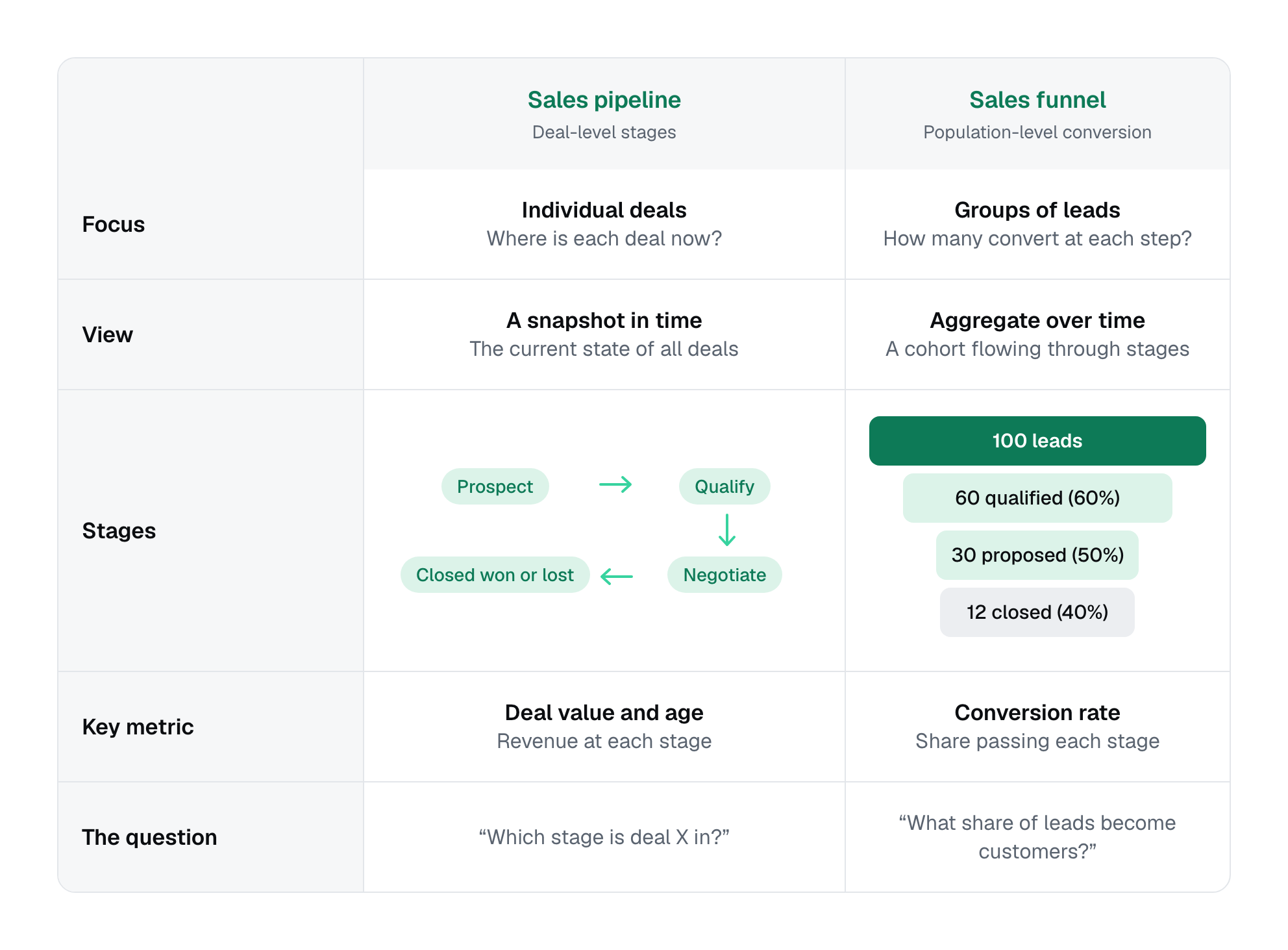Click 'A snapshot in time' heading
Screen dimensions: 1288x950
click(x=604, y=321)
